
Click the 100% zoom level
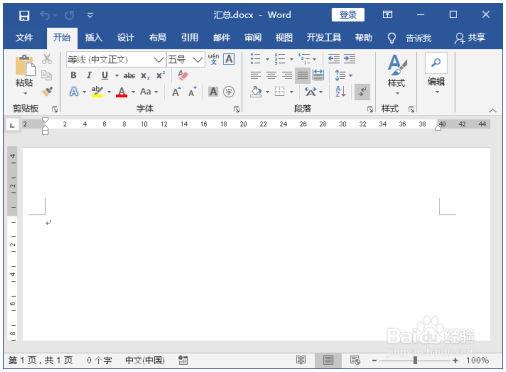tap(477, 360)
